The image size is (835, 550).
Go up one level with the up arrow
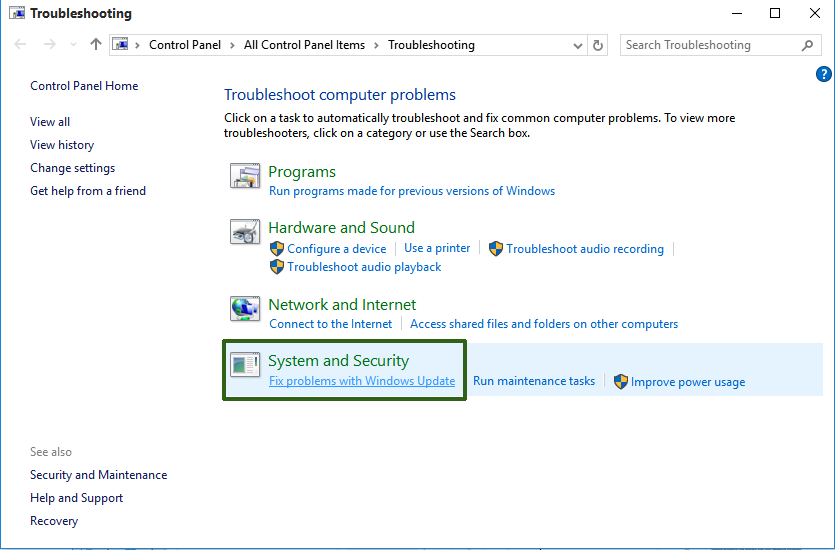(x=96, y=44)
